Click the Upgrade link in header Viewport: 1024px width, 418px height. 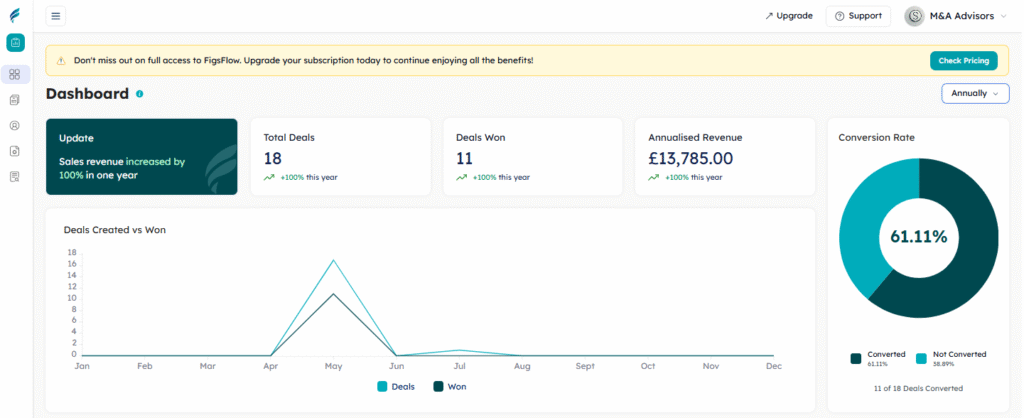[788, 16]
